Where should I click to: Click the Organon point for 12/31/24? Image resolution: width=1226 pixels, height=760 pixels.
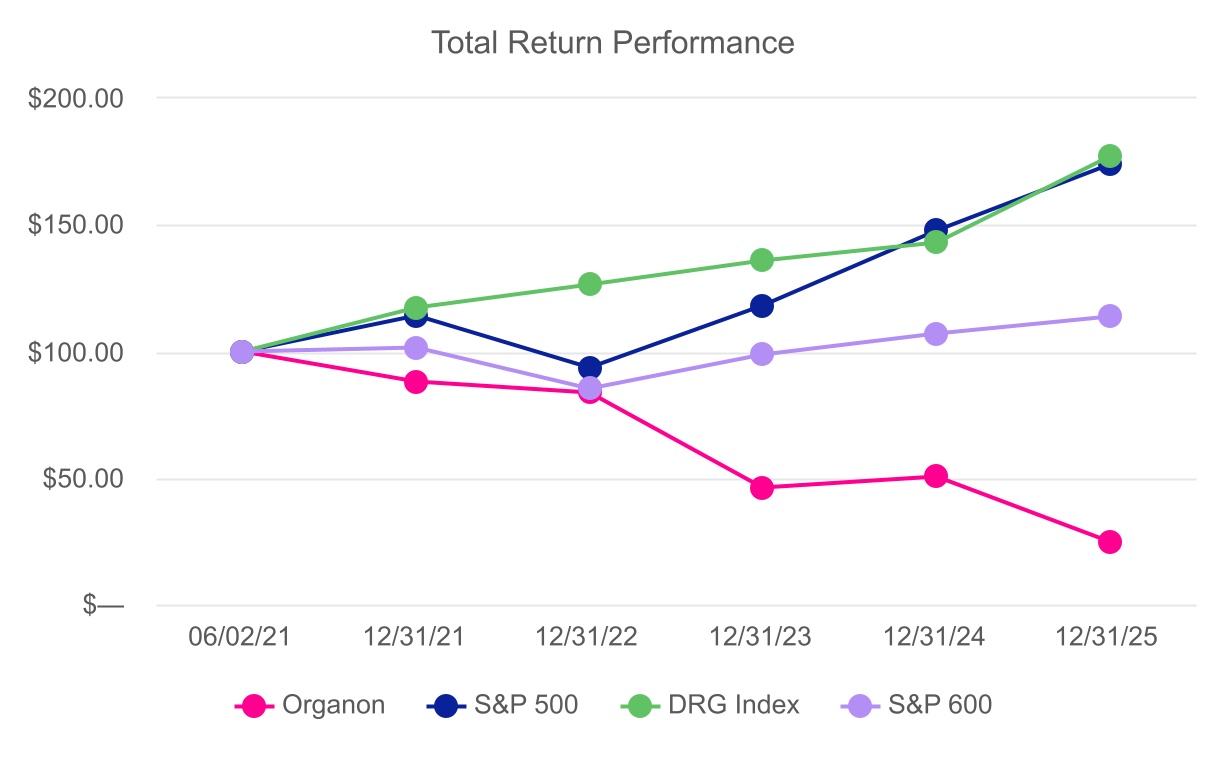pos(936,476)
